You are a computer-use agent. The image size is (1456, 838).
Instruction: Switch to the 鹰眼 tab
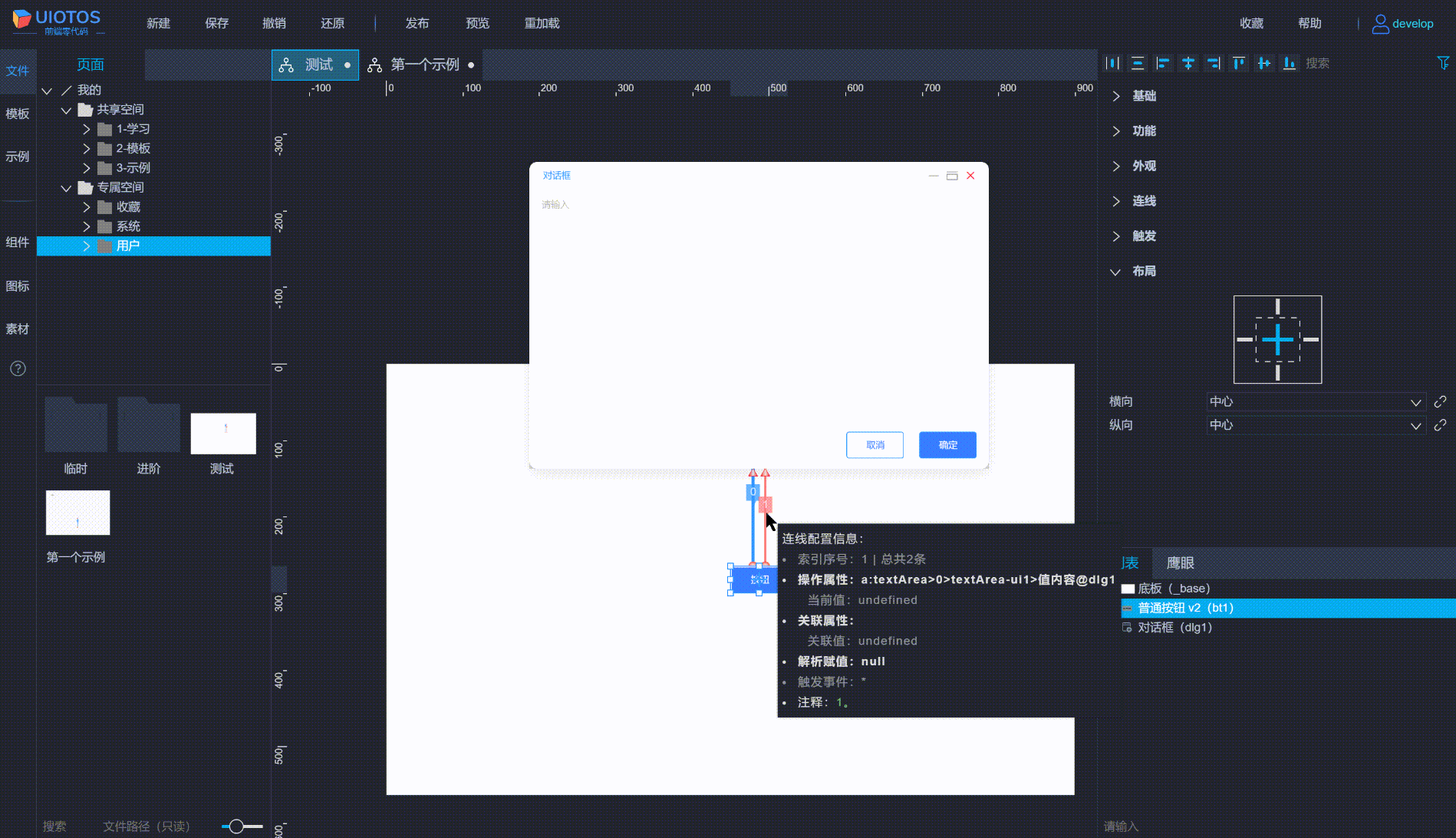tap(1179, 563)
